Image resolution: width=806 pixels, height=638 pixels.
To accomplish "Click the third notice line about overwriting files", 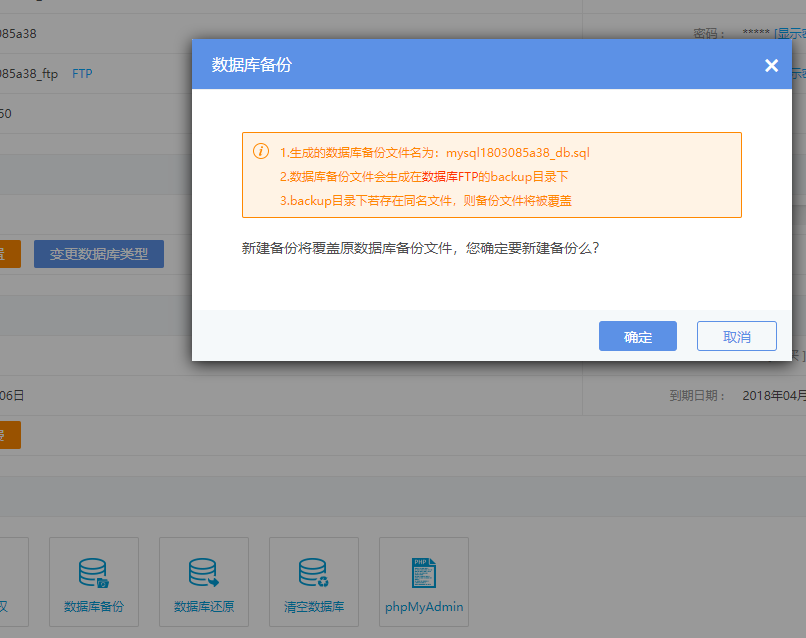I will [x=425, y=201].
